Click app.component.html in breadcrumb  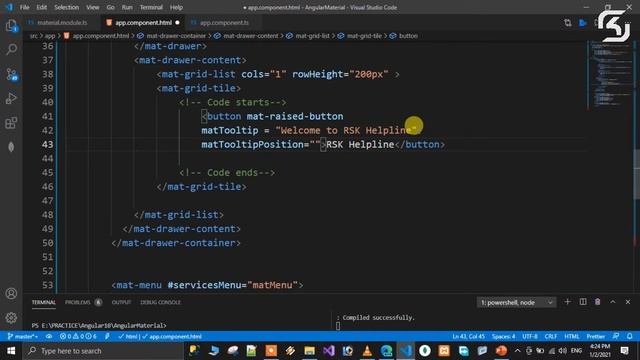click(x=100, y=36)
